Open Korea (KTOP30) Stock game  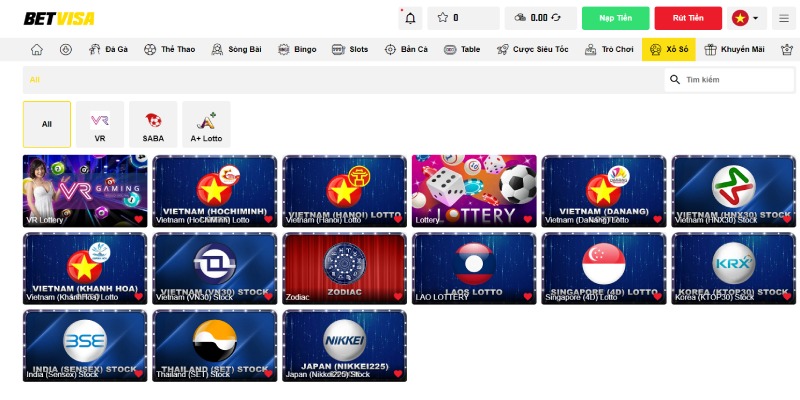coord(733,268)
